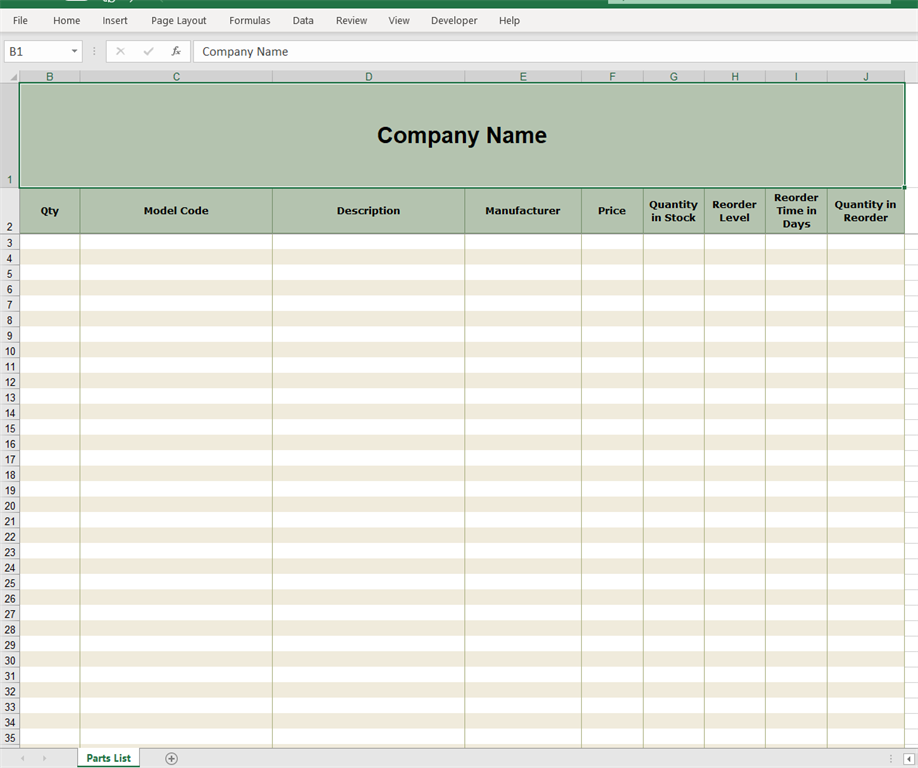The image size is (918, 768).
Task: Select column J header
Action: click(x=866, y=77)
